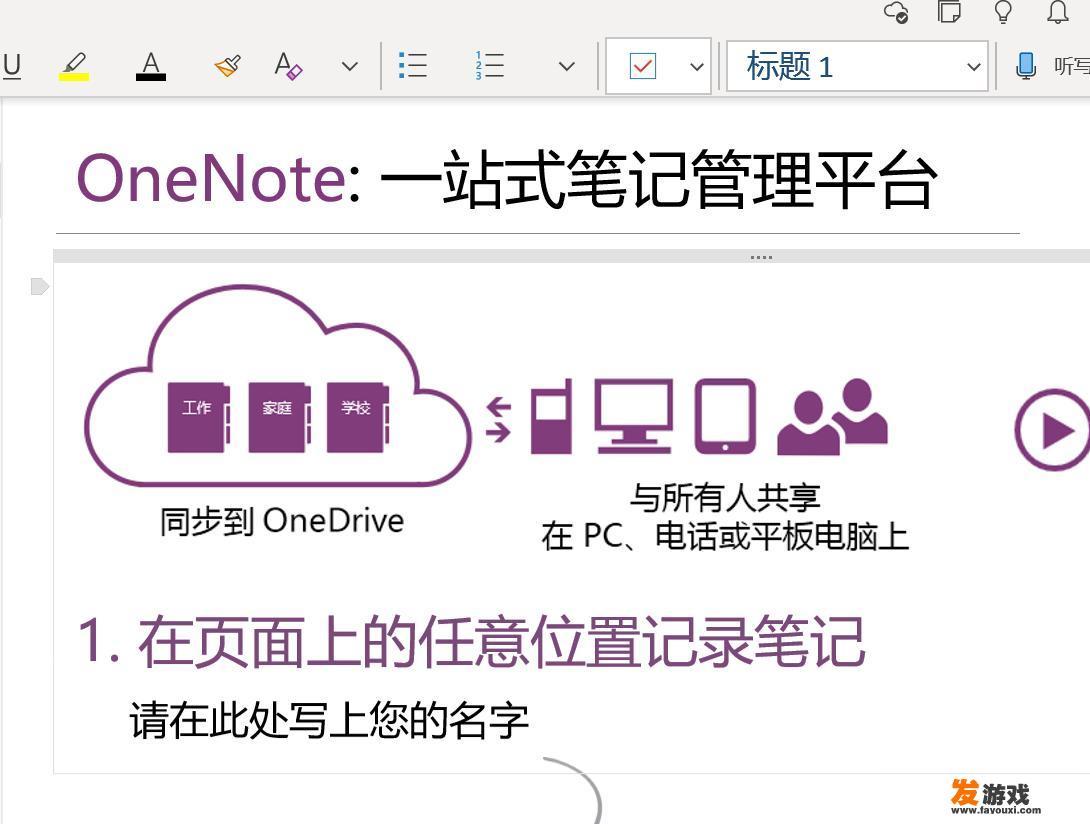
Task: Click the heading 在页面上的任意位置记录笔记
Action: pos(502,641)
